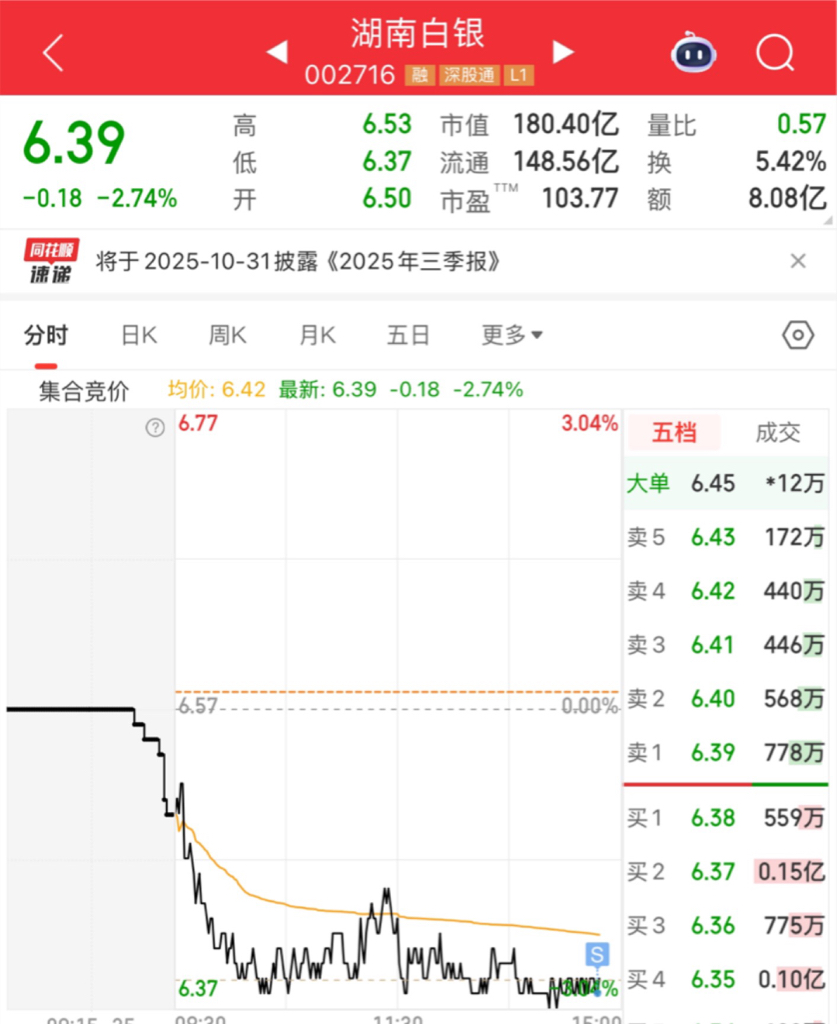
Task: Open chart settings hexagon icon
Action: 798,336
